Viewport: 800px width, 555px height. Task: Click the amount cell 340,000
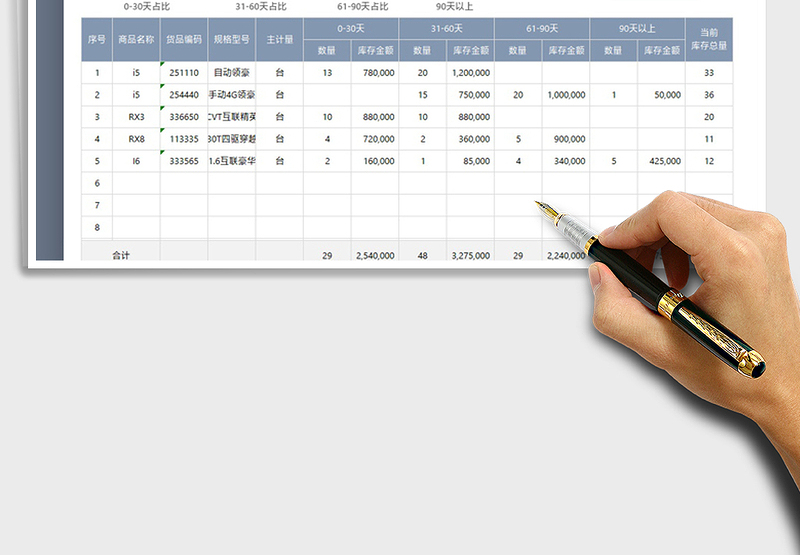click(x=566, y=161)
